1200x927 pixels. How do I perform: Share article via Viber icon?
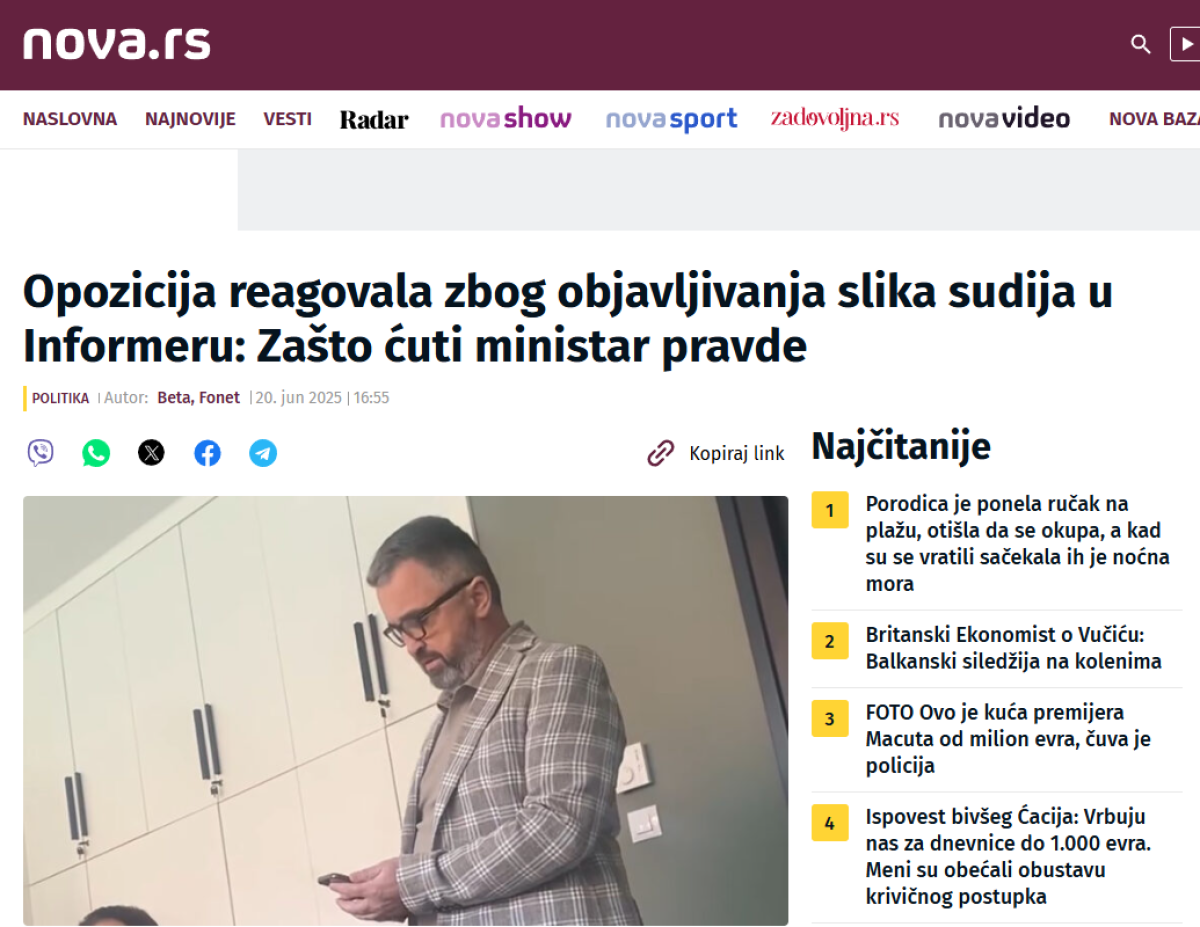point(40,453)
